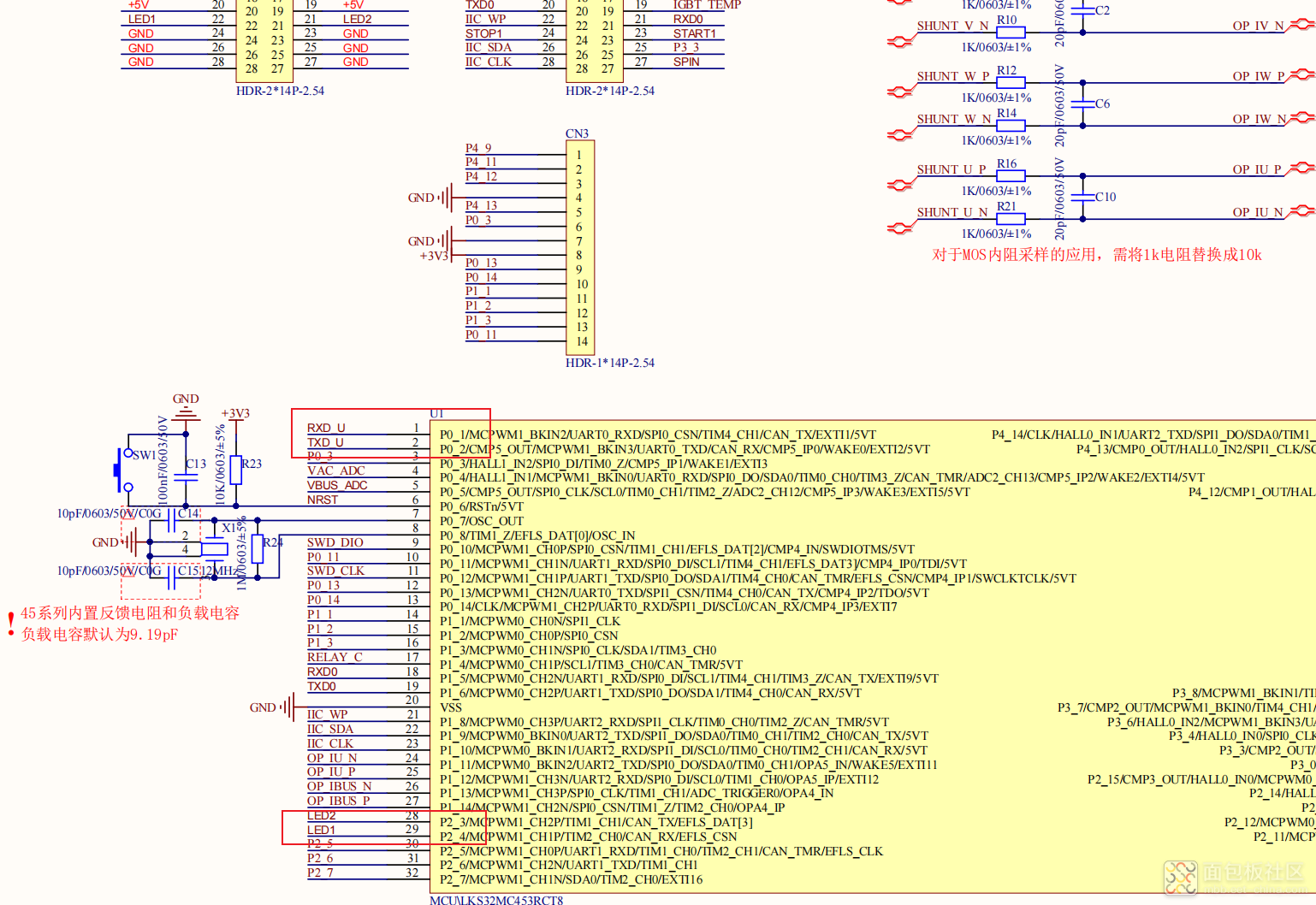Select the R21 resistor on SHUNT_U_N

(x=1011, y=219)
